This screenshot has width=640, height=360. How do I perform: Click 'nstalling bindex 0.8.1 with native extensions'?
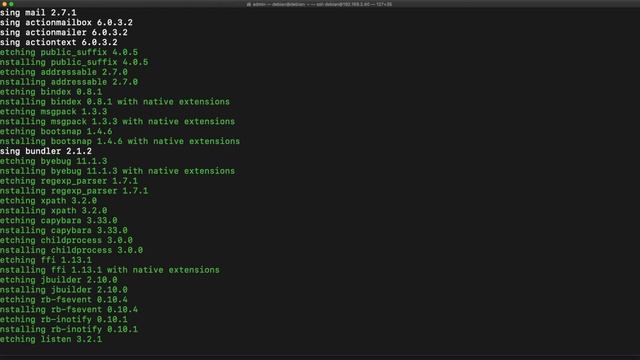tap(115, 102)
